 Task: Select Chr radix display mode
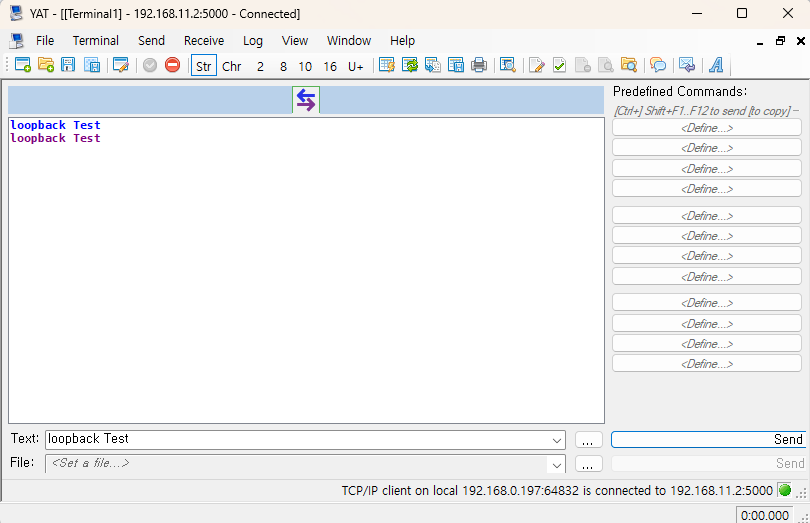(x=231, y=66)
